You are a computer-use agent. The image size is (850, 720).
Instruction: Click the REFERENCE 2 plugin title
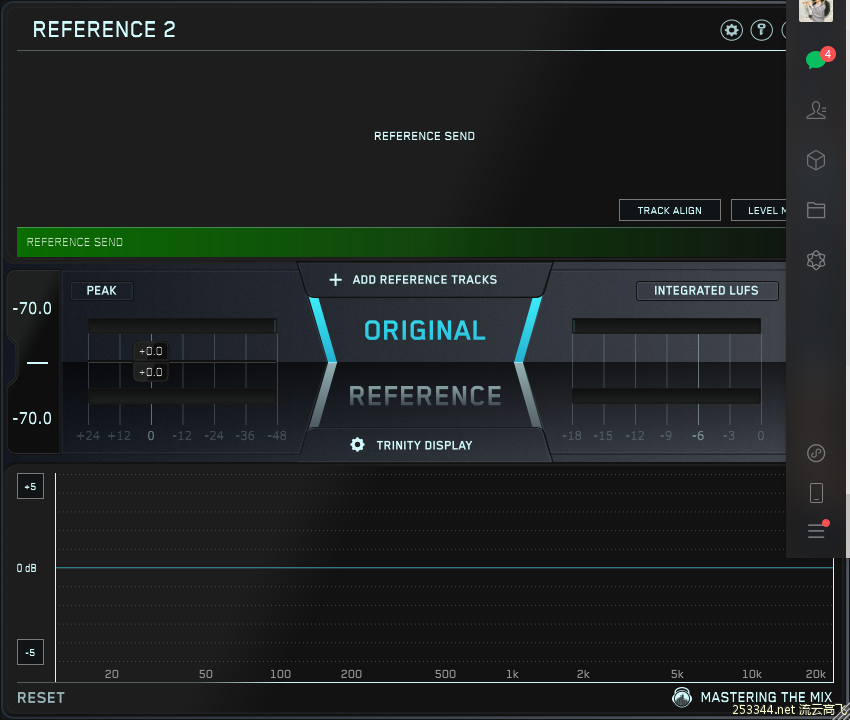tap(104, 30)
